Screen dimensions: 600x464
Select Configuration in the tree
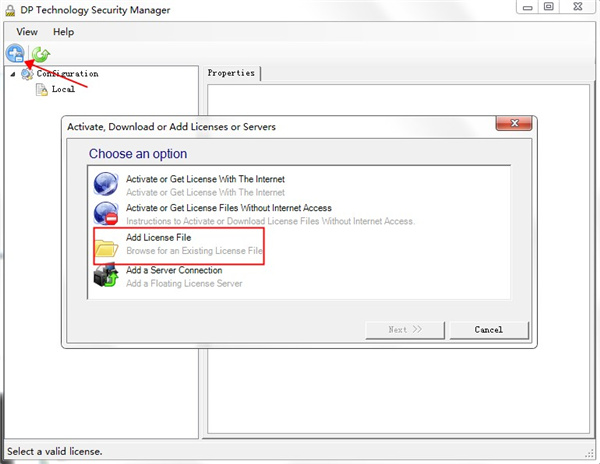(67, 74)
